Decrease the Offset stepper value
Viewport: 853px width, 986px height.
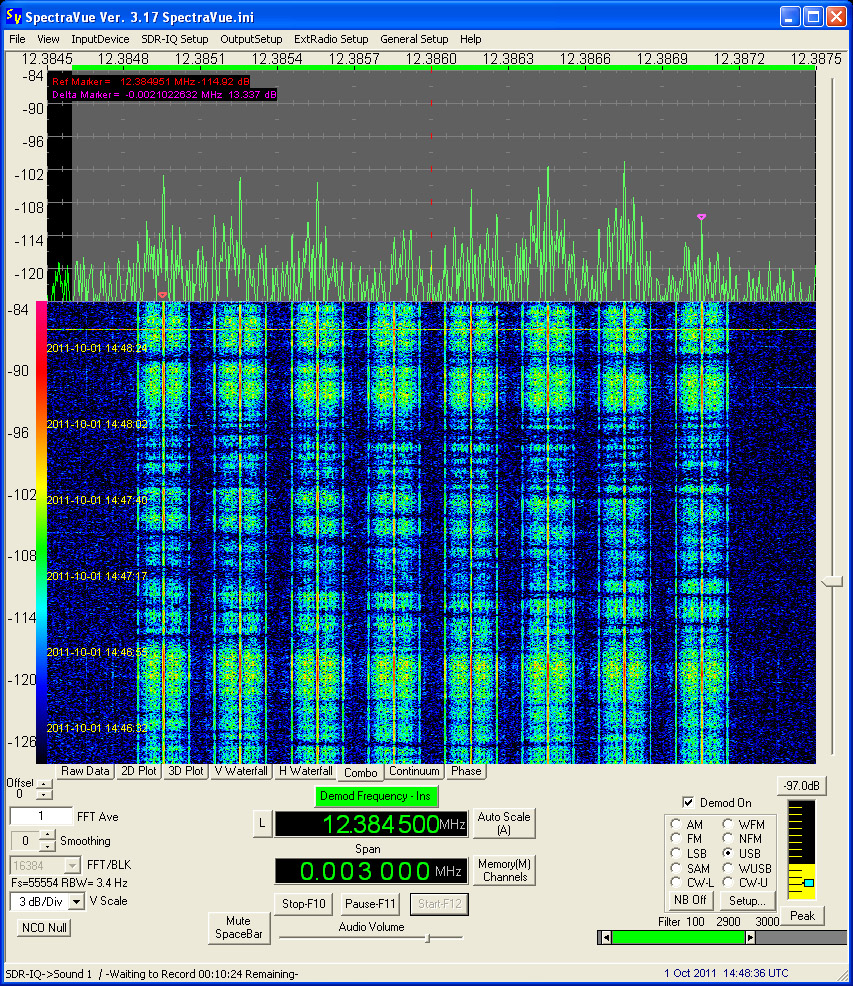[x=44, y=794]
